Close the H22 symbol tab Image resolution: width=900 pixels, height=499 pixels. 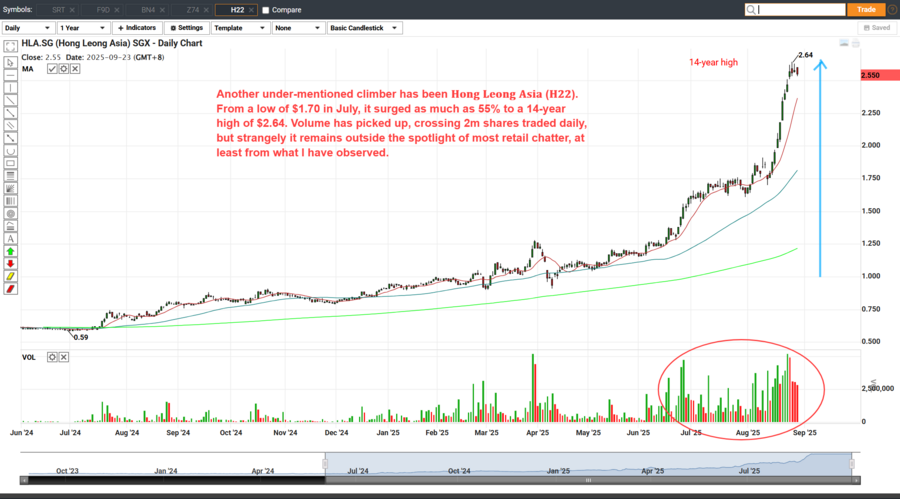(251, 10)
